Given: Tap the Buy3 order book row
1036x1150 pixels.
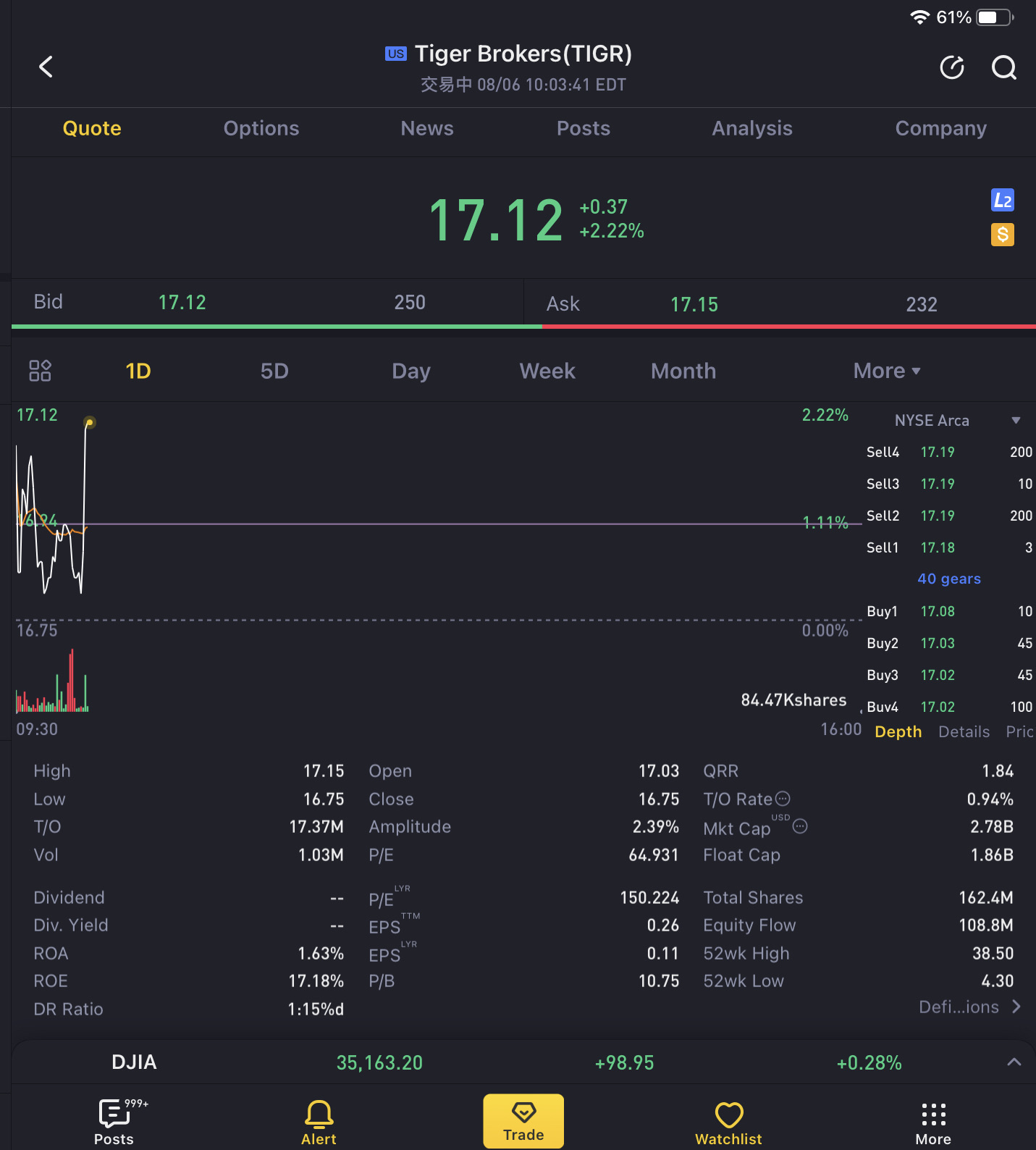Looking at the screenshot, I should tap(949, 675).
